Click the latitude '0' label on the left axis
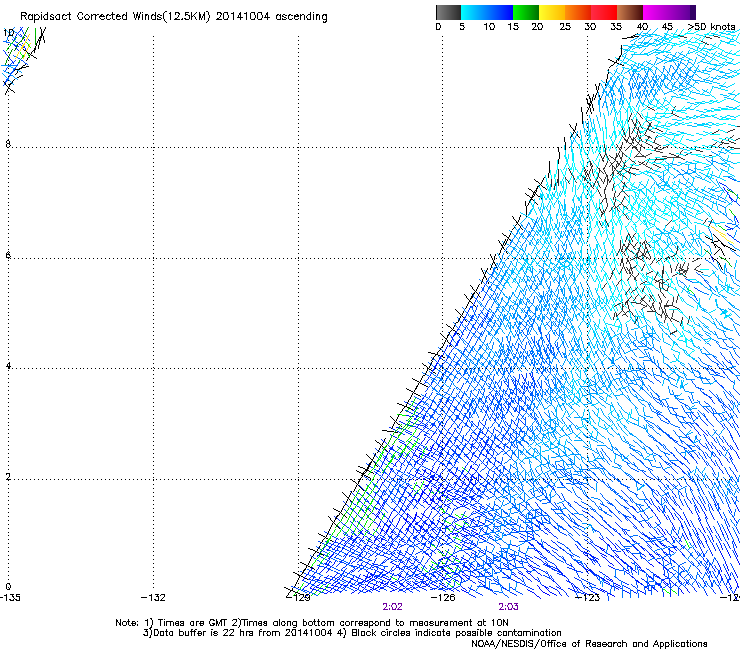The image size is (740, 650). (8, 587)
